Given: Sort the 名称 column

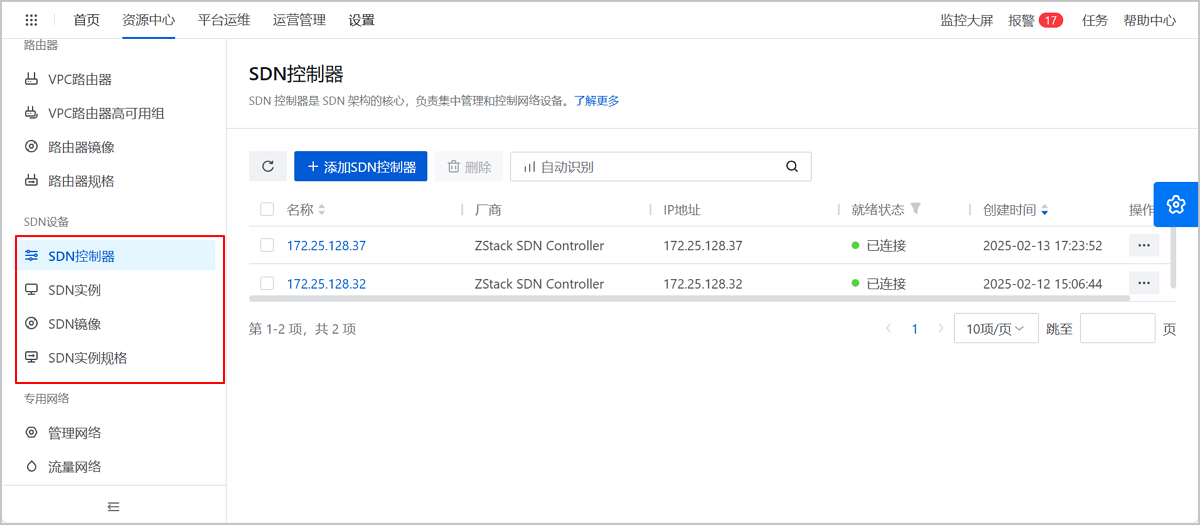Looking at the screenshot, I should (x=321, y=210).
